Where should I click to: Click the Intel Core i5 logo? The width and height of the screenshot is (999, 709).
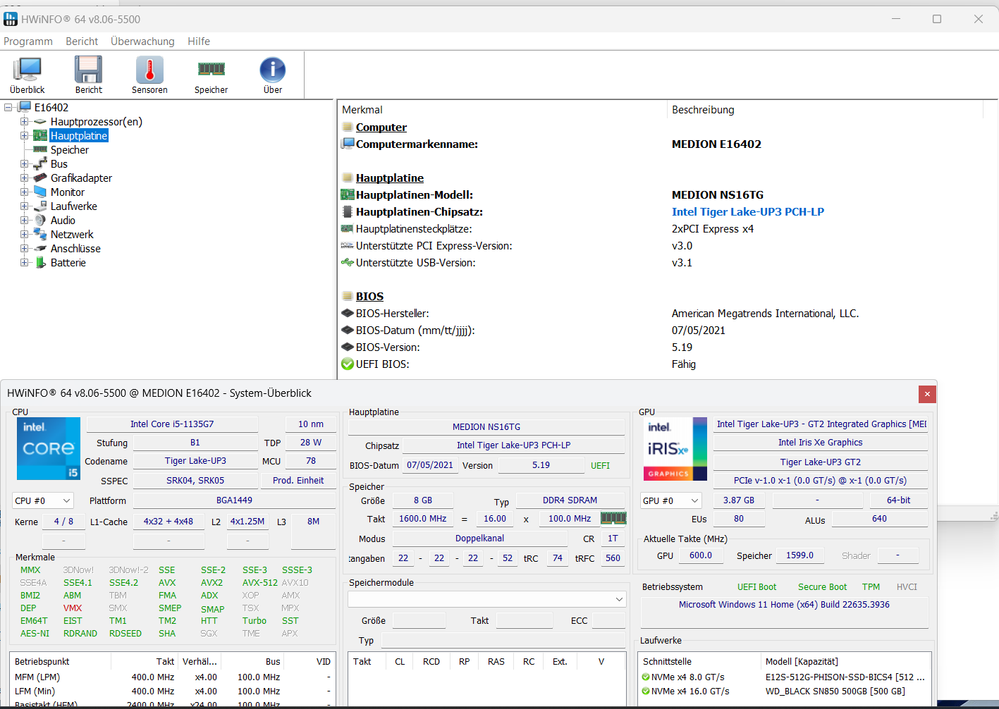coord(48,450)
